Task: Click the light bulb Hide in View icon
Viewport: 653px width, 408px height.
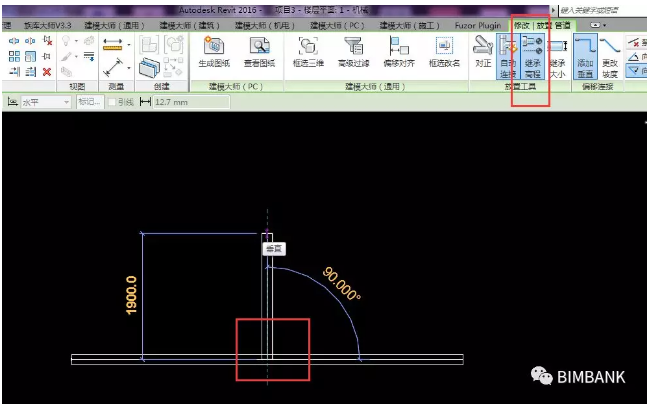Action: (x=66, y=41)
